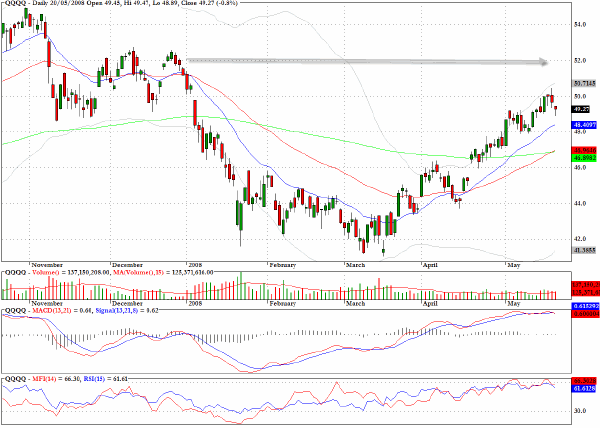The width and height of the screenshot is (600, 428).
Task: Click the gray 41.3855 lower band value tag
Action: (584, 250)
